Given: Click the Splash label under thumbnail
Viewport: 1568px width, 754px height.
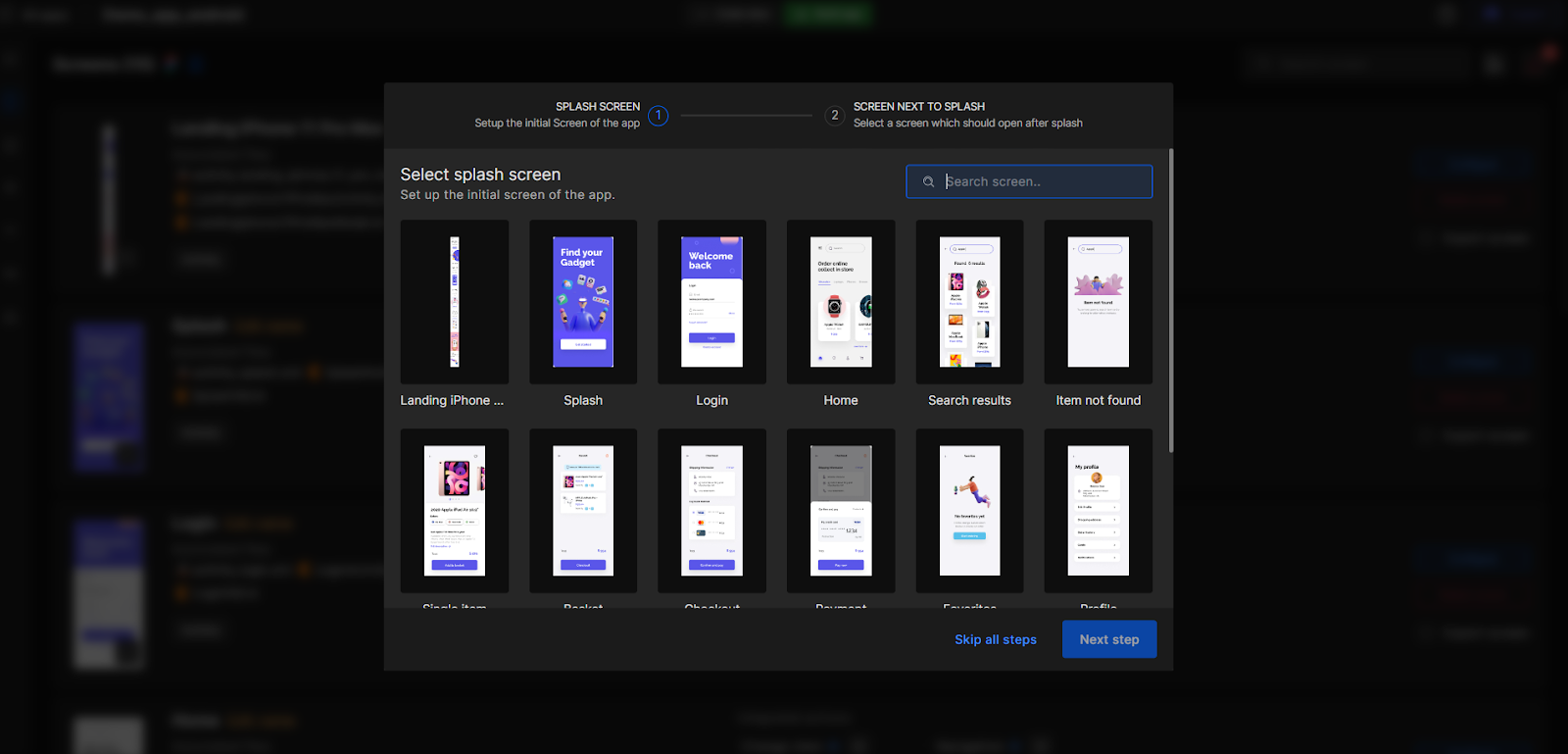Looking at the screenshot, I should (x=583, y=400).
